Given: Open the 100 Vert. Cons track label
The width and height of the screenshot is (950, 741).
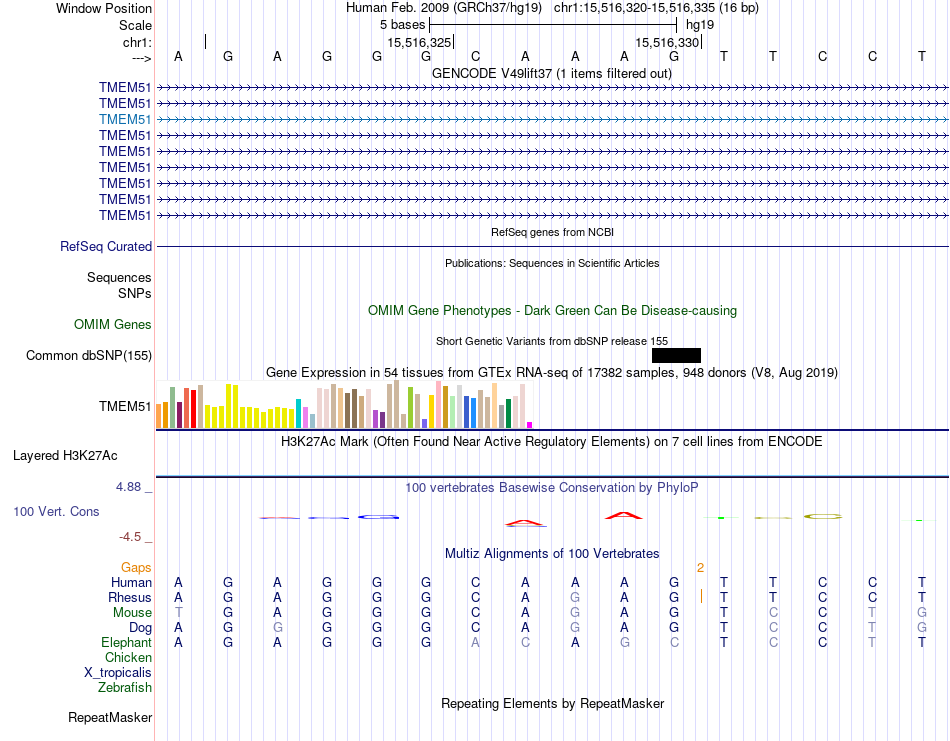Looking at the screenshot, I should [56, 511].
